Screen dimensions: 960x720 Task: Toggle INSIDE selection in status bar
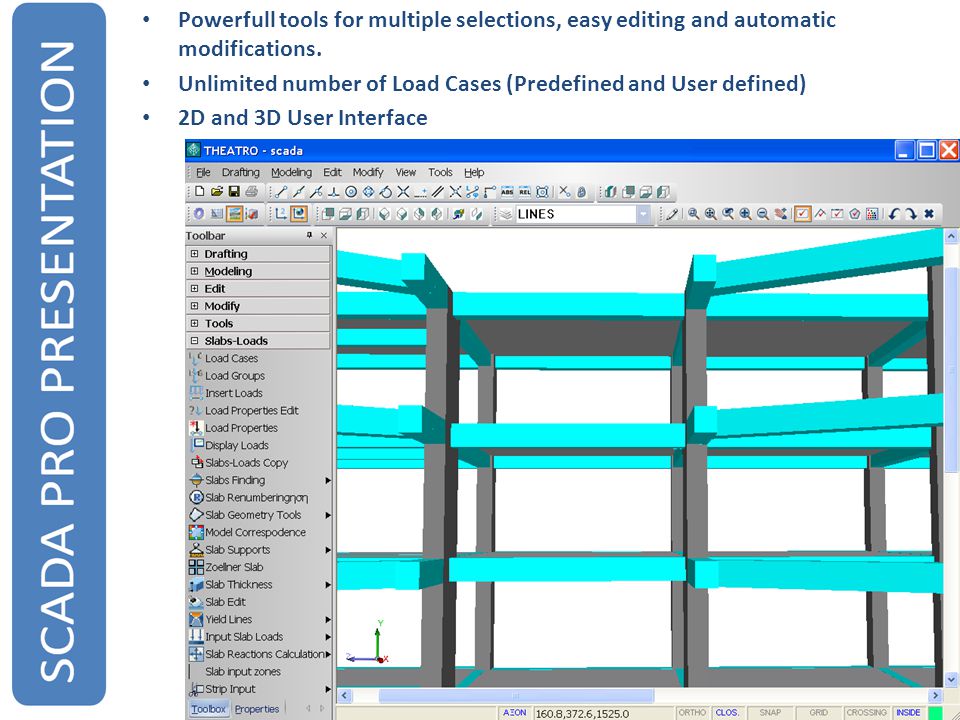click(x=908, y=713)
